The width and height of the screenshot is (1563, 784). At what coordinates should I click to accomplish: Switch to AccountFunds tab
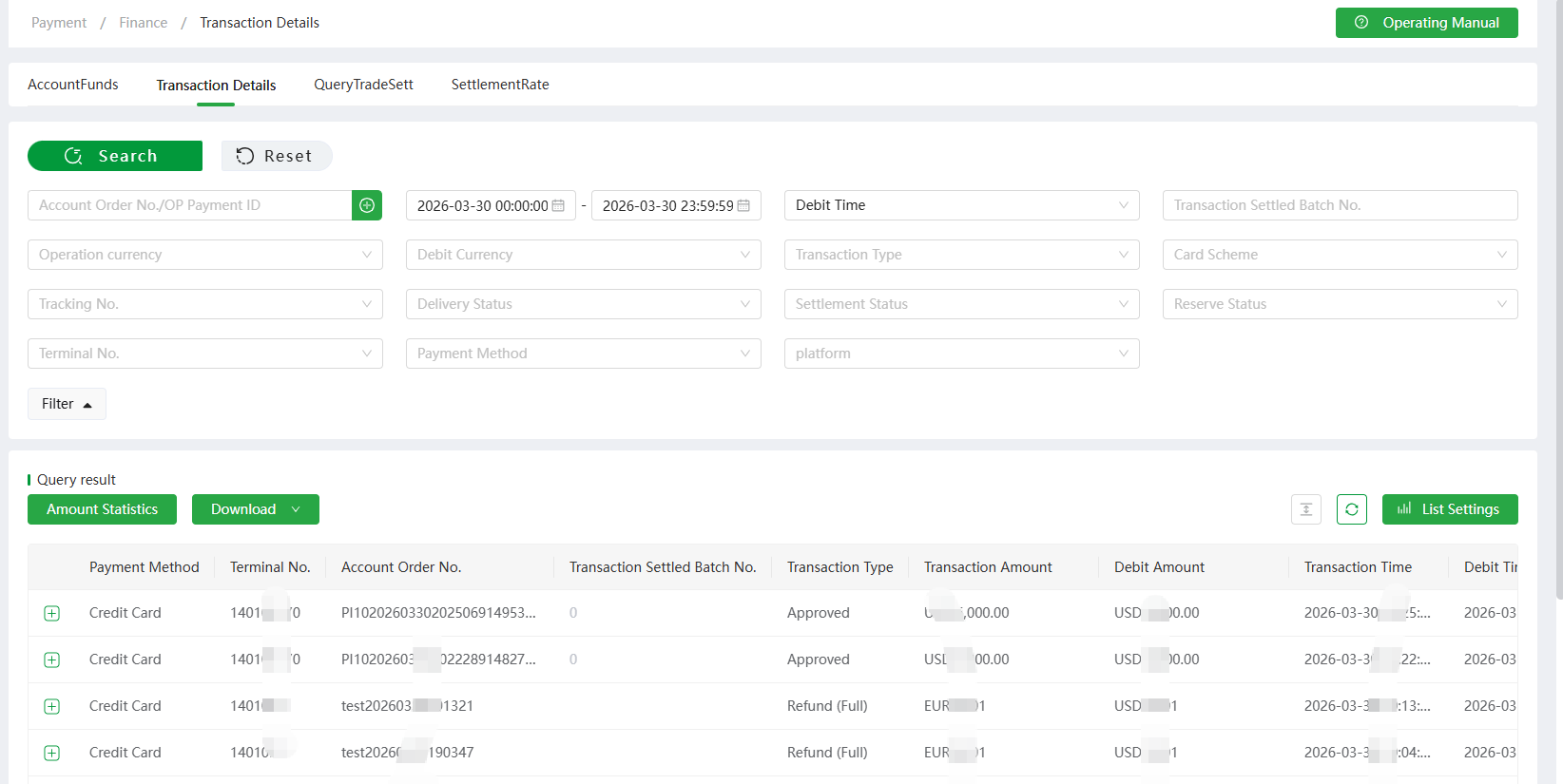pyautogui.click(x=73, y=85)
